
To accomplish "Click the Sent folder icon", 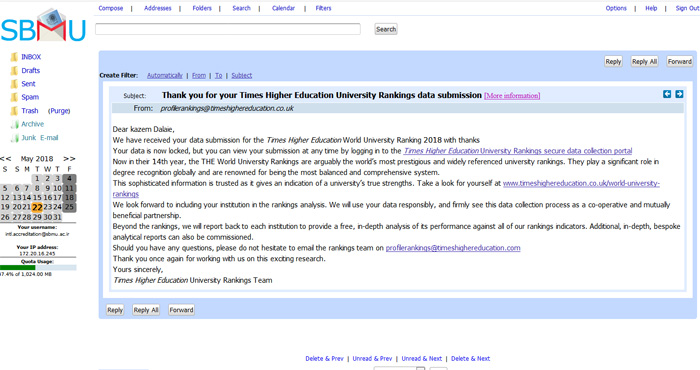I will (x=14, y=84).
